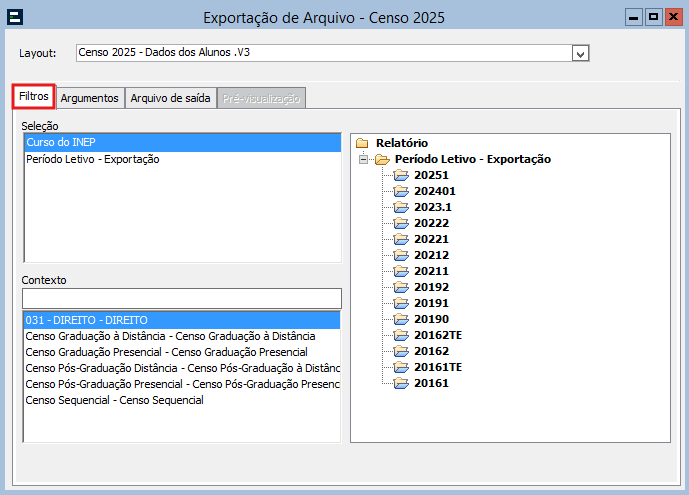Click the Relatório root folder icon
This screenshot has width=689, height=495.
(362, 143)
